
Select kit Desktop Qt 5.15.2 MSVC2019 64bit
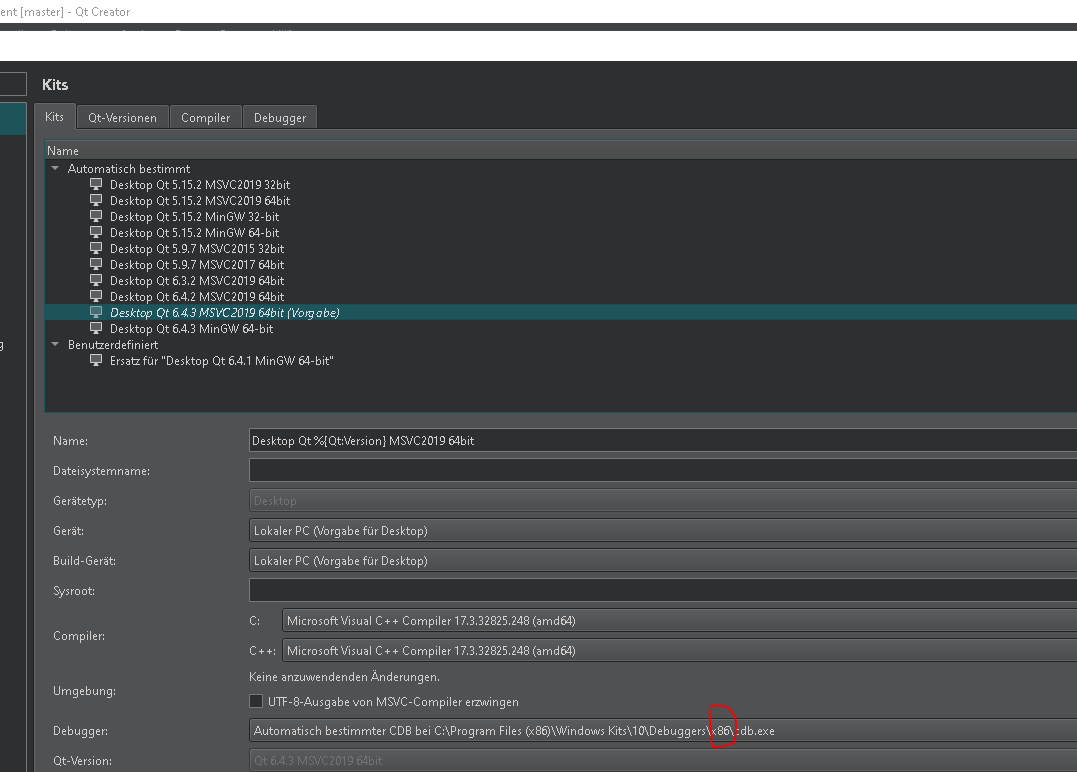click(x=200, y=201)
